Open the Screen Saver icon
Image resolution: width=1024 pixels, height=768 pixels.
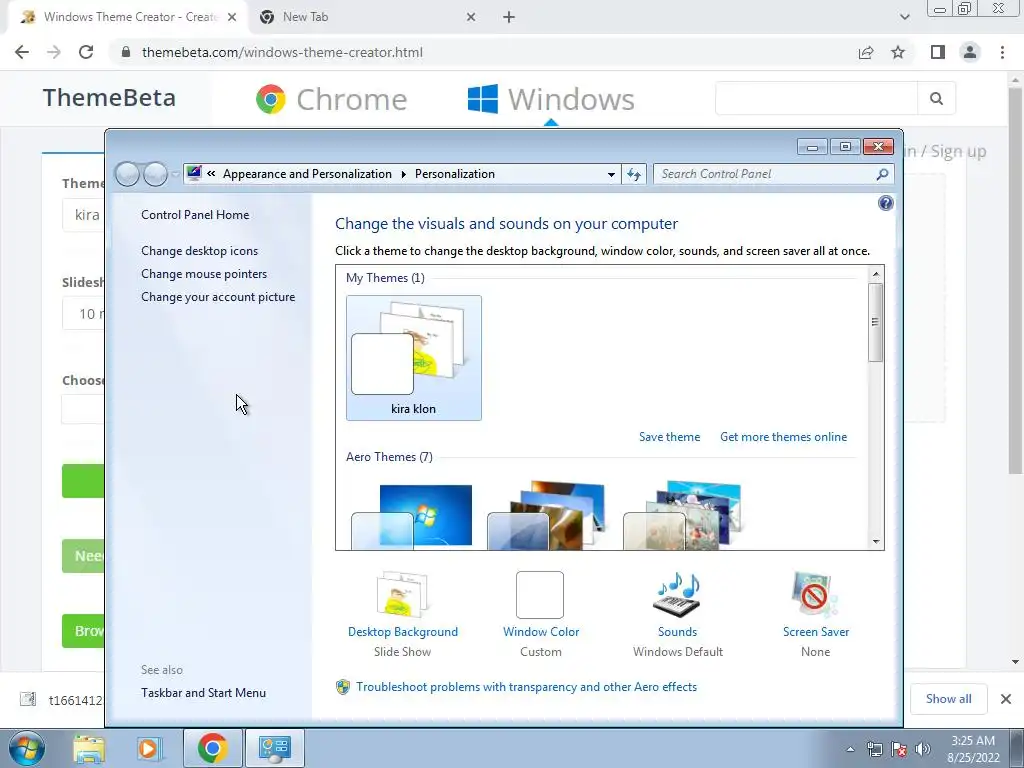(x=814, y=594)
